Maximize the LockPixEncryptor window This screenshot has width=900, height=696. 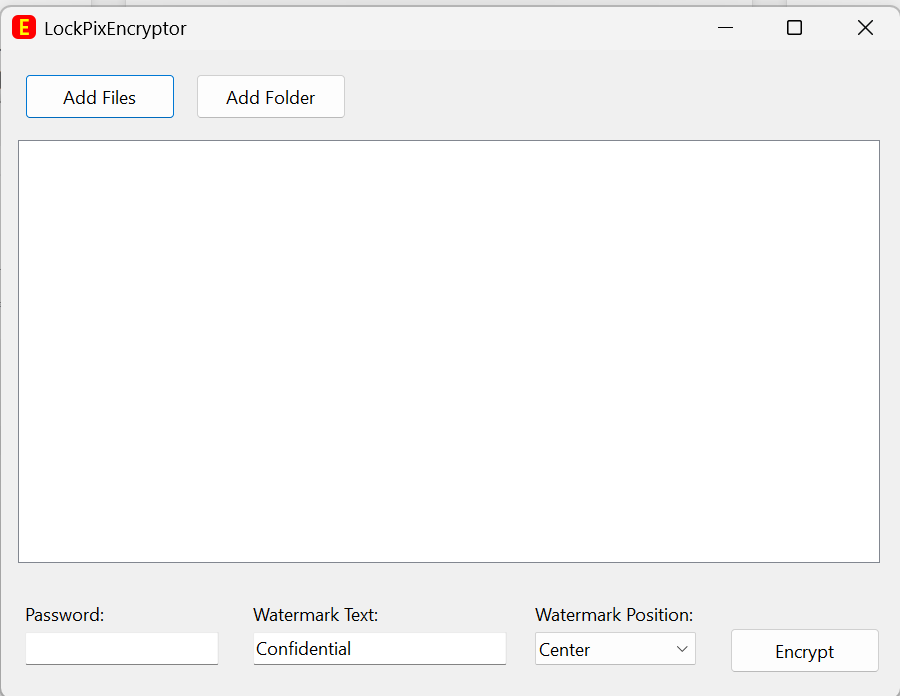794,27
